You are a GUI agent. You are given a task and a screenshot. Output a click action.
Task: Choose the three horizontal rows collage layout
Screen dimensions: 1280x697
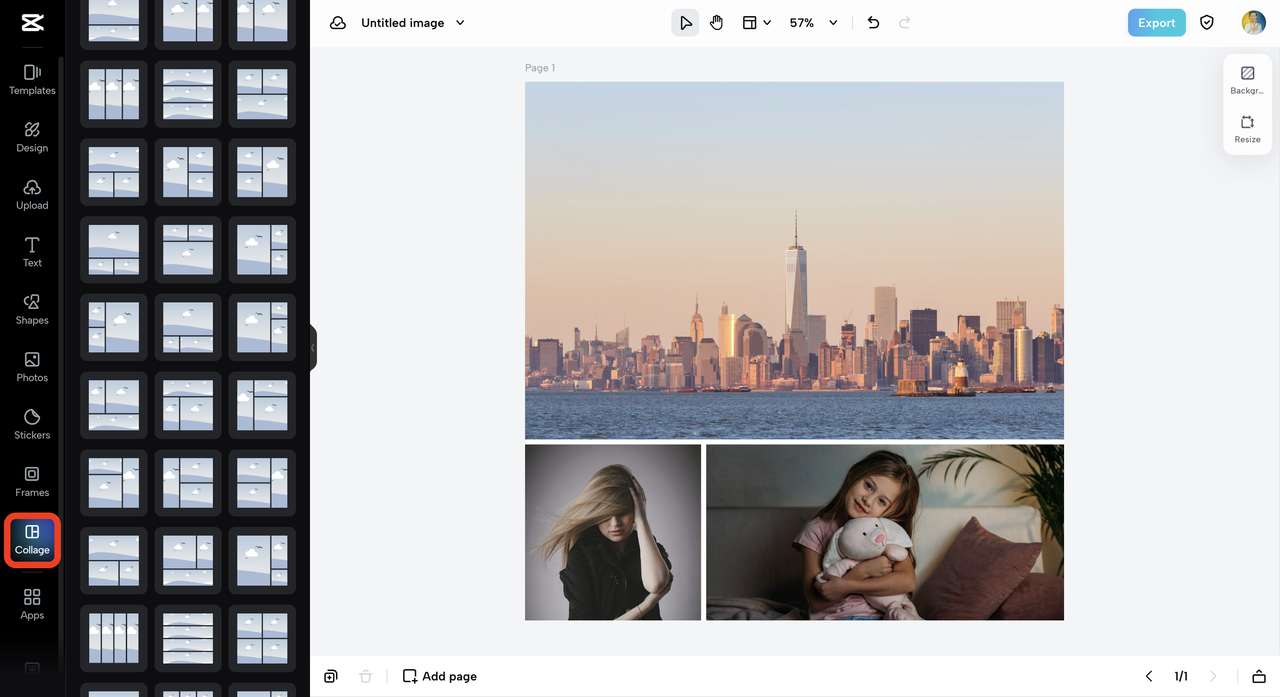click(x=188, y=94)
